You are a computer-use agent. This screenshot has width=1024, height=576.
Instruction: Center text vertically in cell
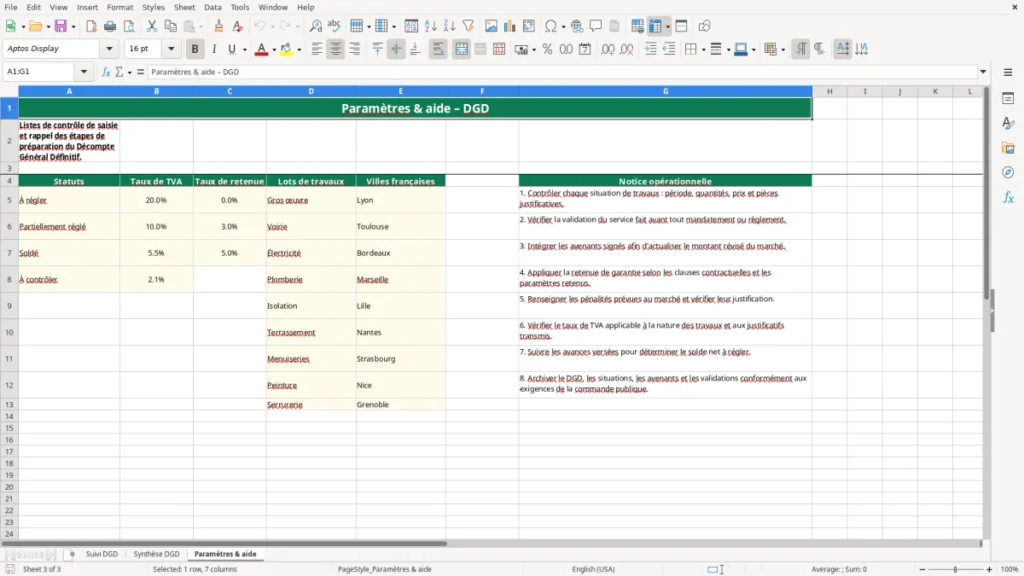pos(396,49)
